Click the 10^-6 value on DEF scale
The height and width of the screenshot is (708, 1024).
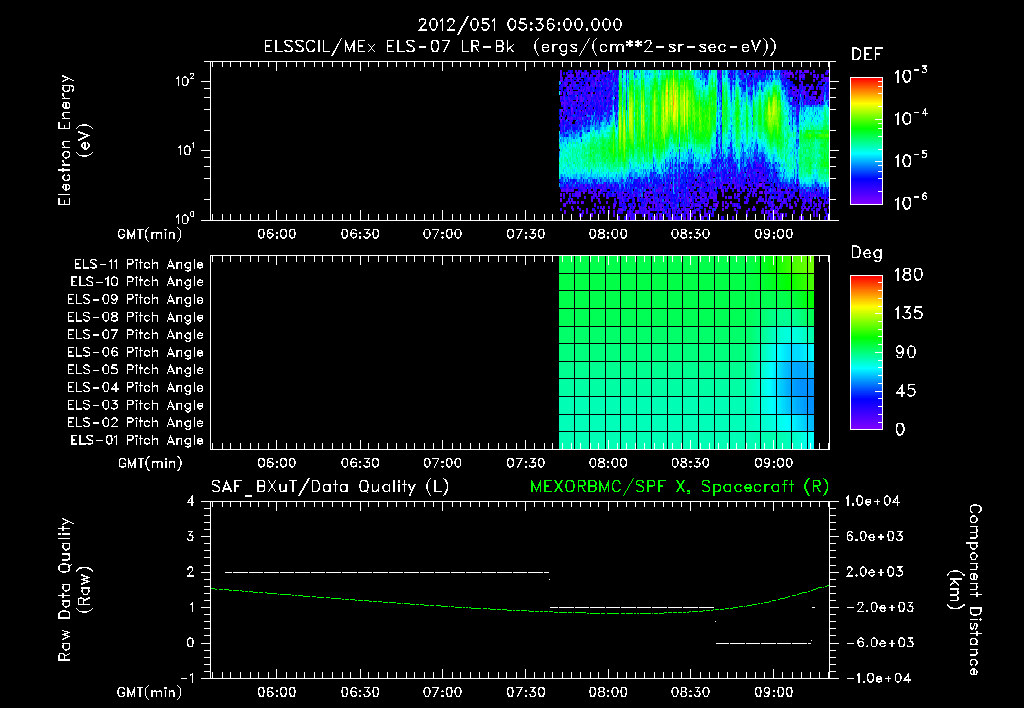[x=910, y=202]
